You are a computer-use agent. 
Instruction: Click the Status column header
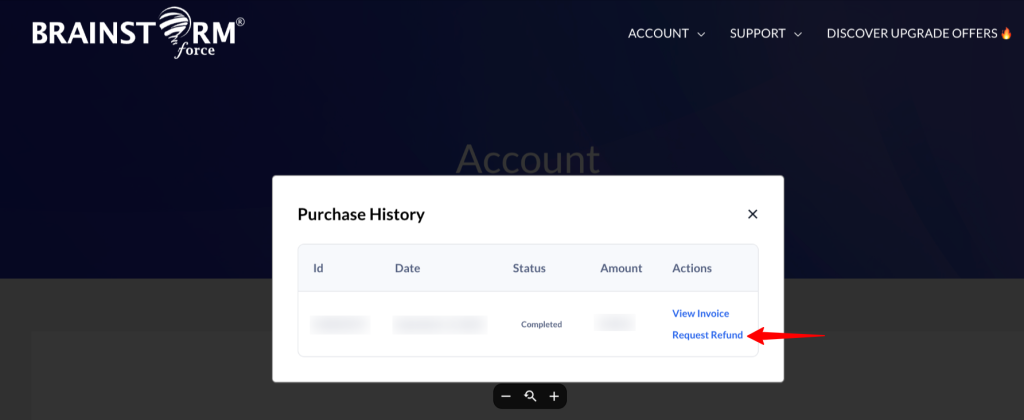(529, 269)
